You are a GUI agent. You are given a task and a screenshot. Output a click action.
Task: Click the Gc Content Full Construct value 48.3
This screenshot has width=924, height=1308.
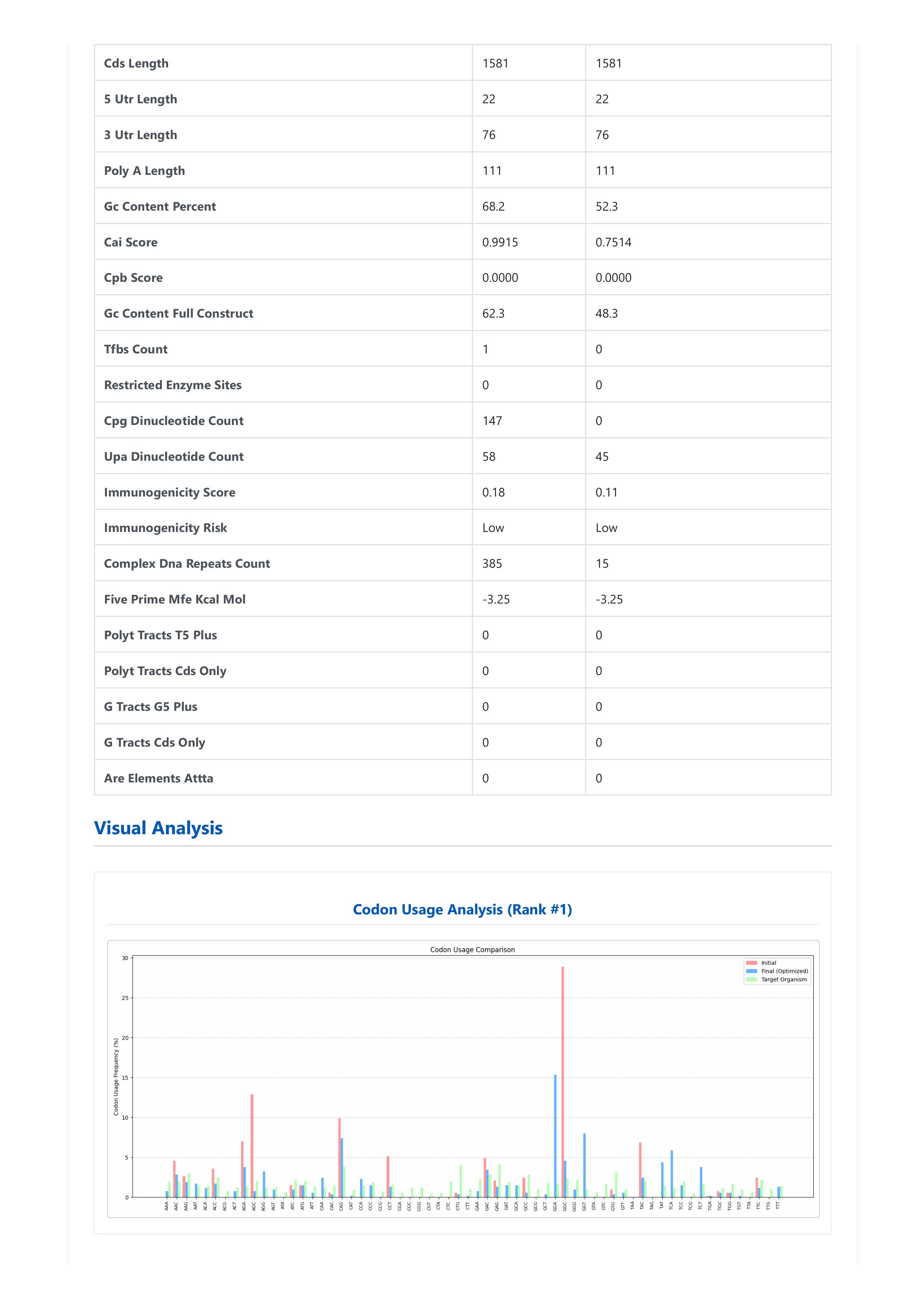(x=607, y=313)
